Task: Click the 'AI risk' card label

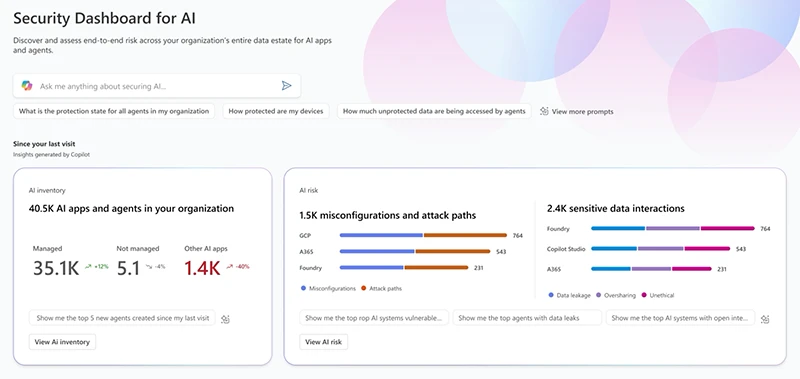Action: click(309, 190)
